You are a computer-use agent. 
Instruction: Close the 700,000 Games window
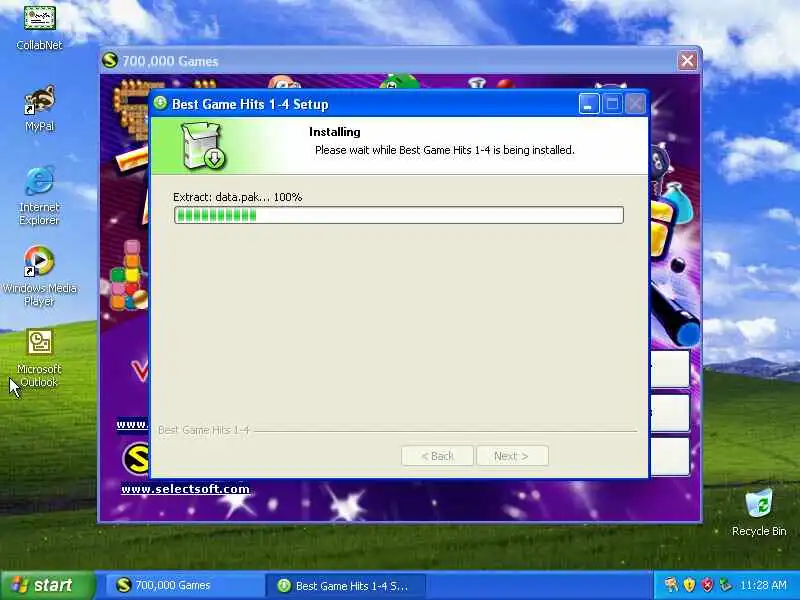tap(687, 61)
